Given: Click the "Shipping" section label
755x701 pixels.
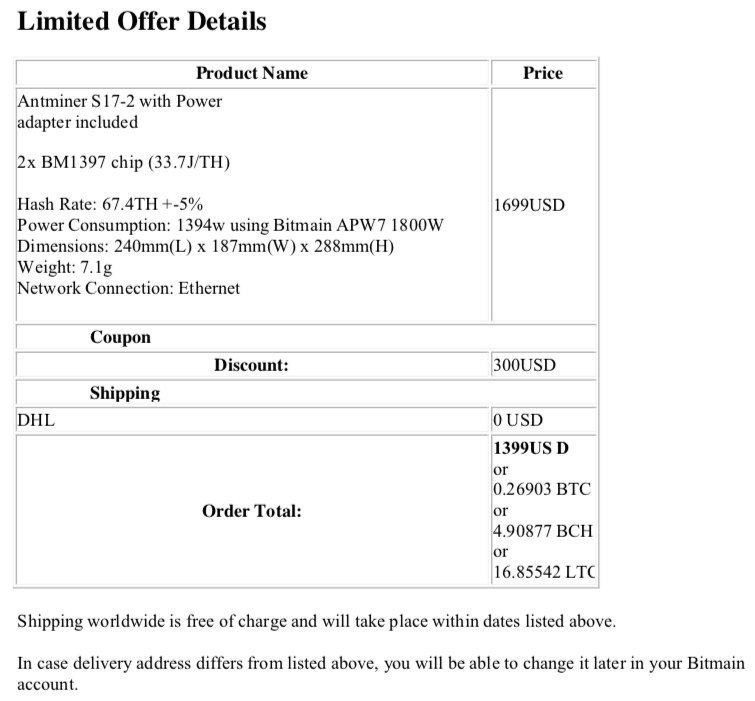Looking at the screenshot, I should 124,393.
